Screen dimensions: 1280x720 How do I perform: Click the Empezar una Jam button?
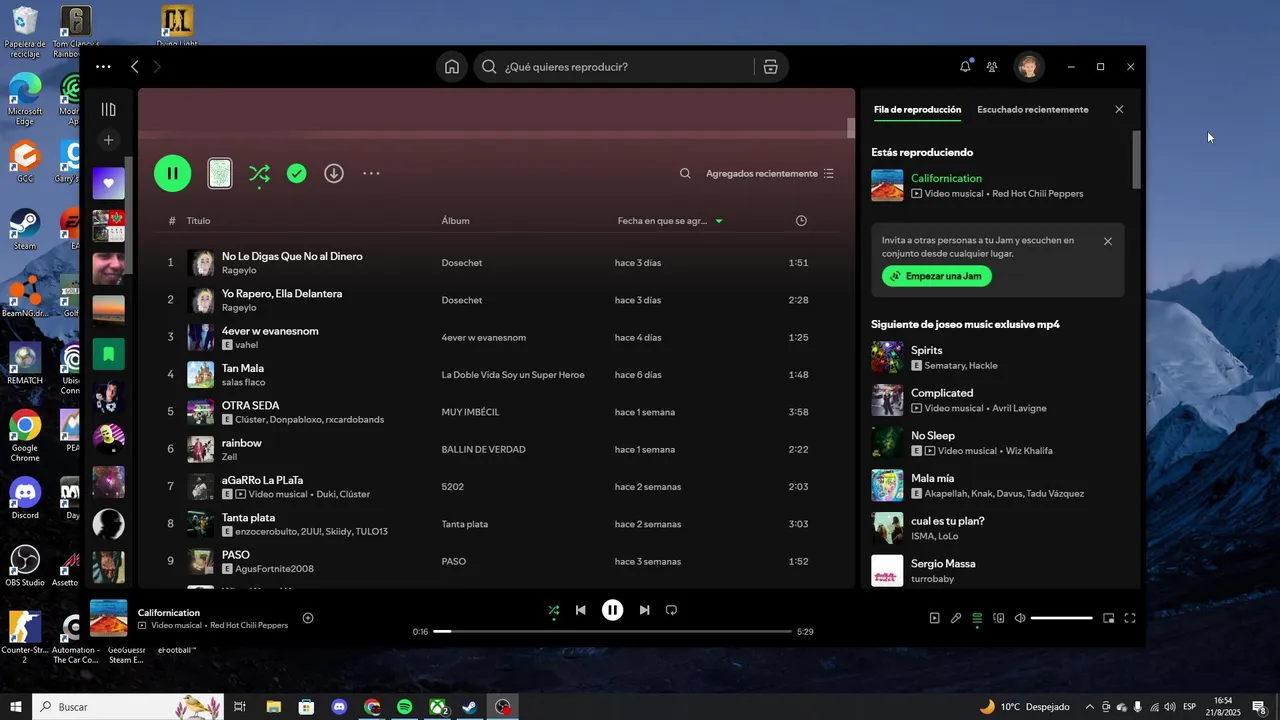pos(937,276)
